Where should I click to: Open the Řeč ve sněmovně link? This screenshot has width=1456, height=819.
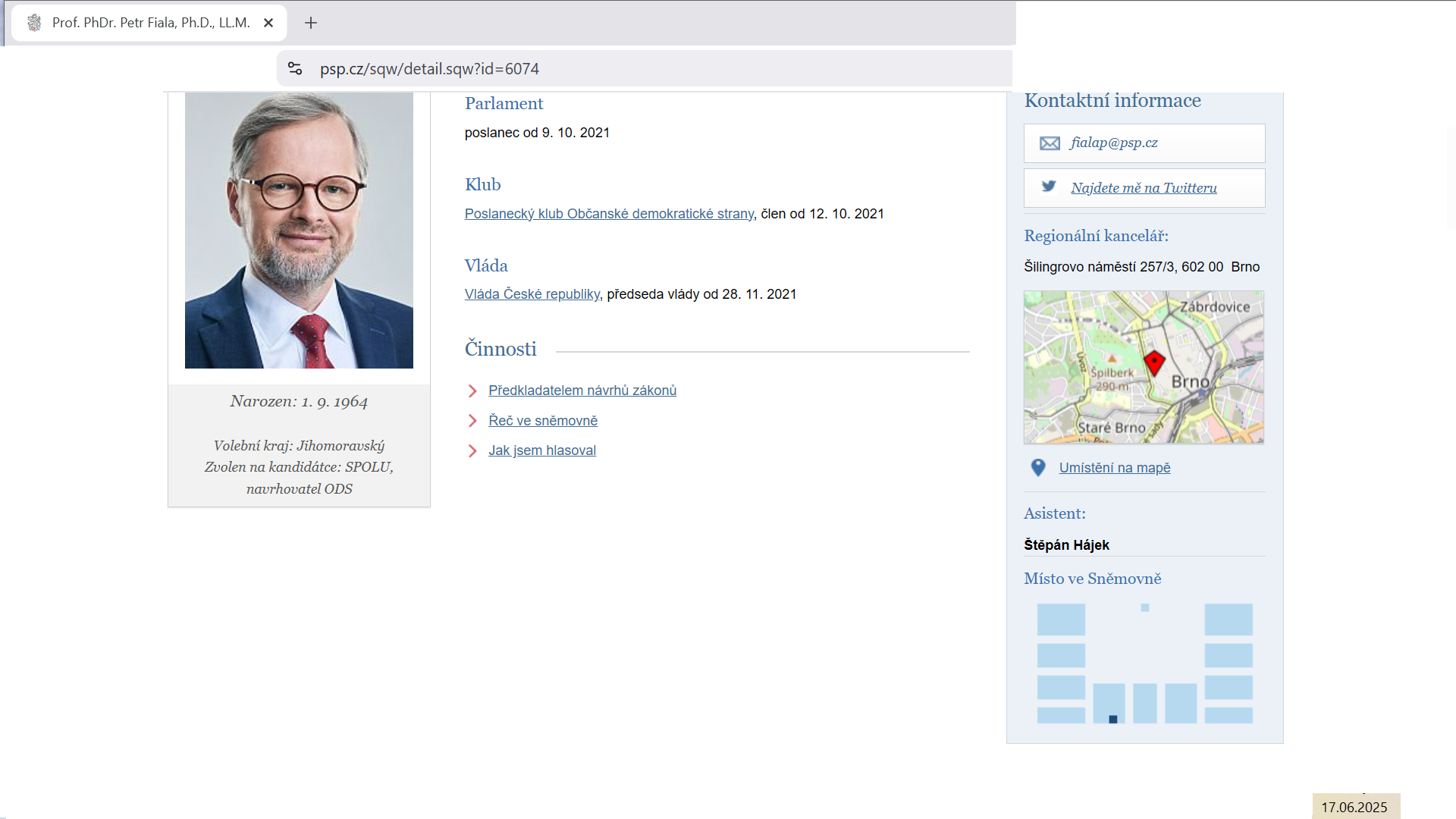click(543, 421)
